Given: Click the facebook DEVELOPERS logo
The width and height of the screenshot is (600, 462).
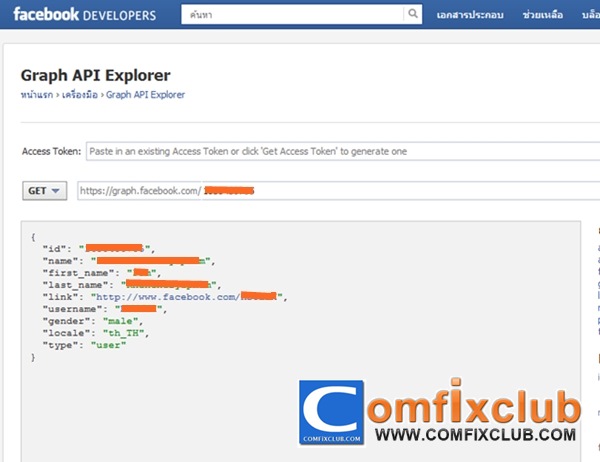Looking at the screenshot, I should [x=85, y=15].
